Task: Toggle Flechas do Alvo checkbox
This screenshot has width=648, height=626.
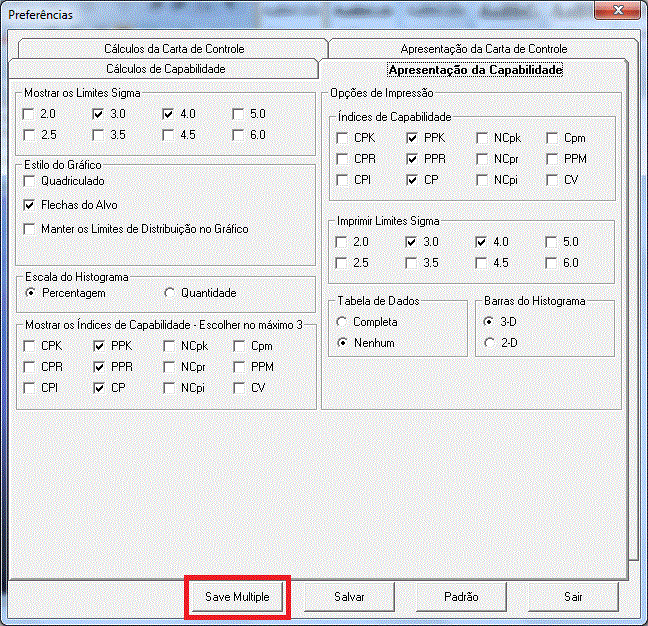Action: pyautogui.click(x=29, y=205)
